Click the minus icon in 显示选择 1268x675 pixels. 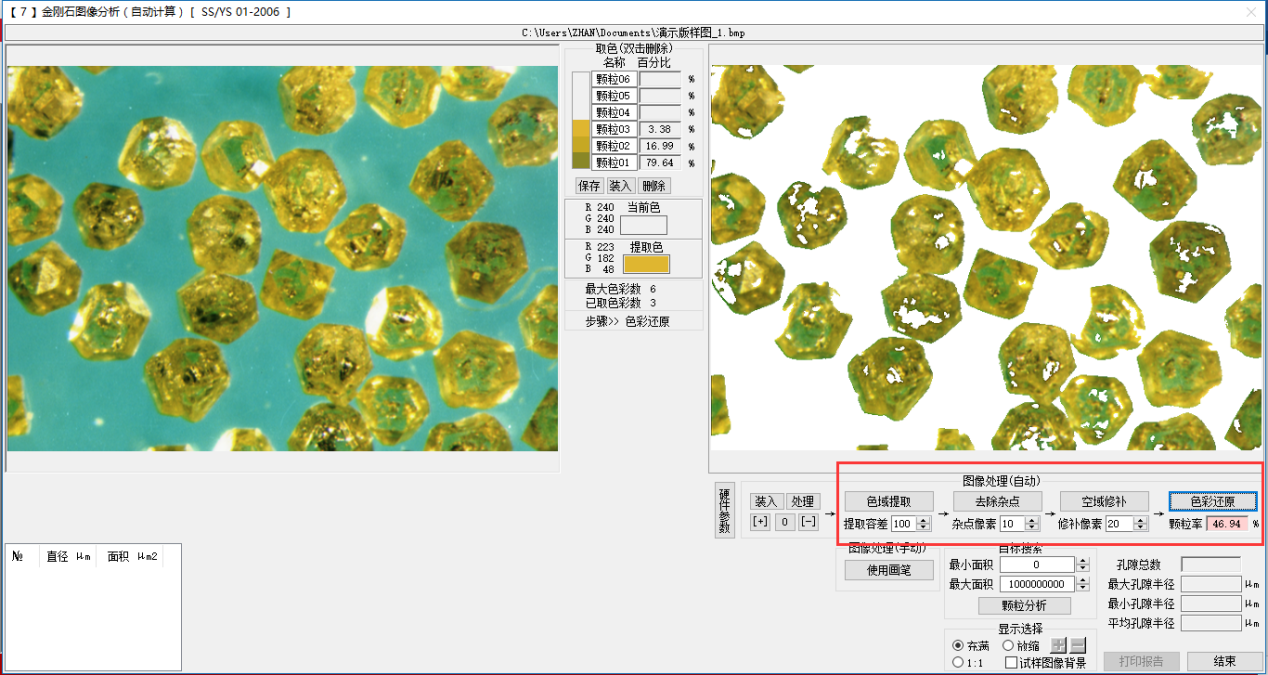(x=1078, y=645)
